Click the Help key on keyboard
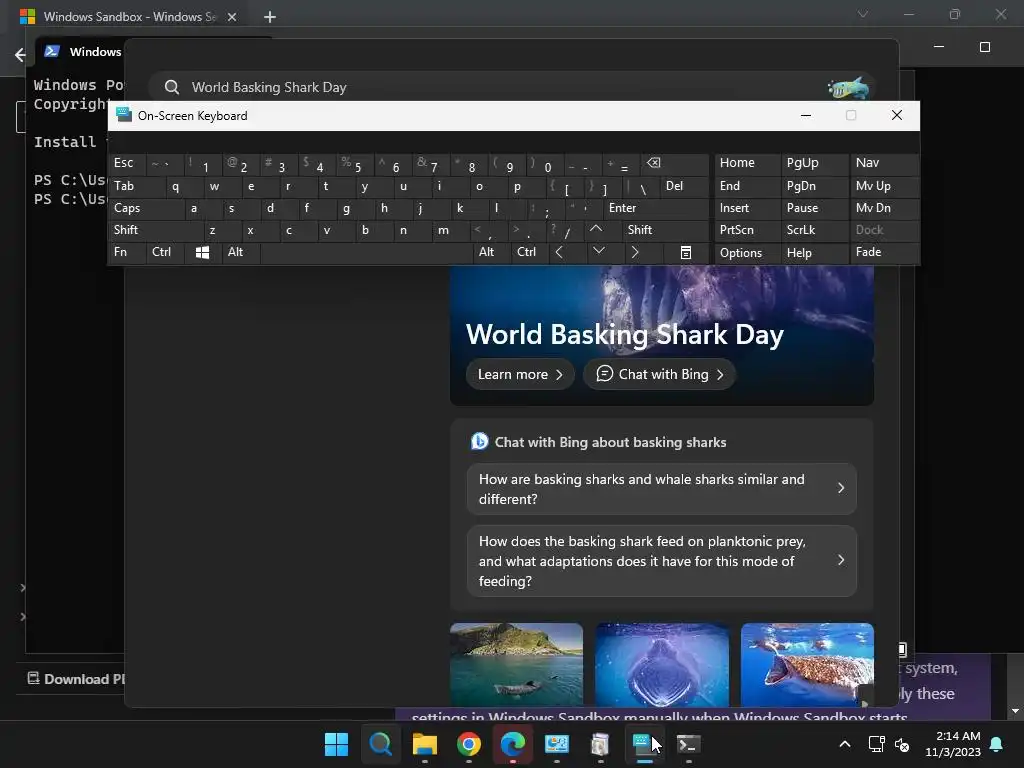 coord(814,253)
